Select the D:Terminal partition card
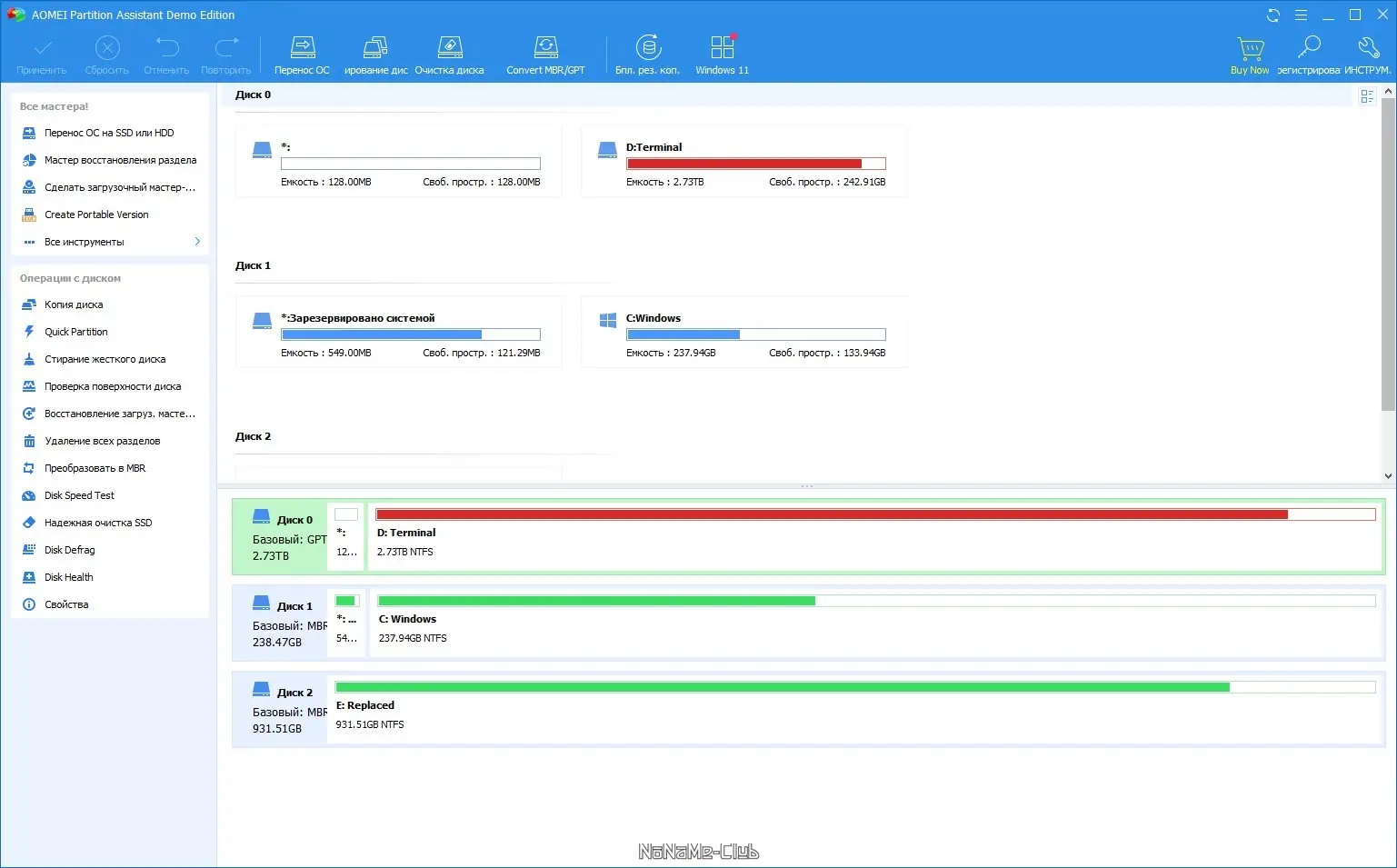 pyautogui.click(x=744, y=162)
